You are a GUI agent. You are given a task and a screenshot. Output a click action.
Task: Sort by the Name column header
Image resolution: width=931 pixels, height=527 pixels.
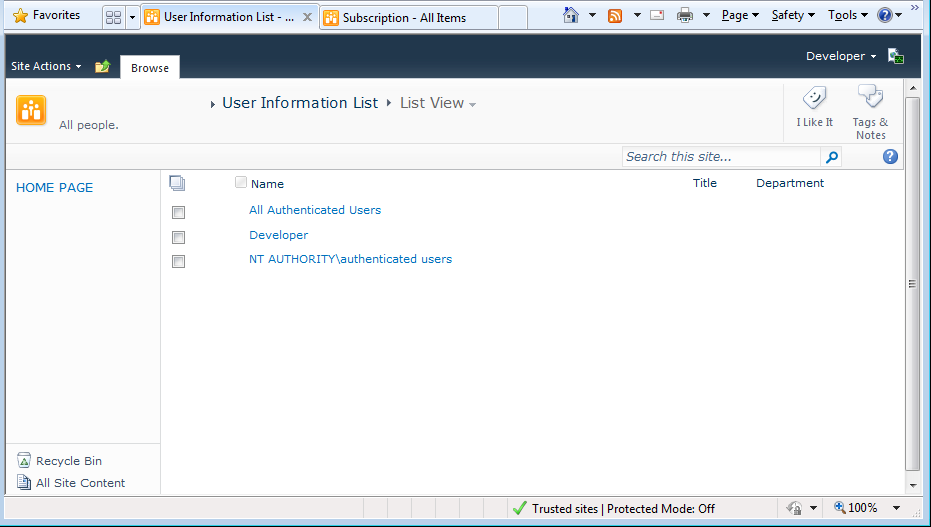pos(267,184)
